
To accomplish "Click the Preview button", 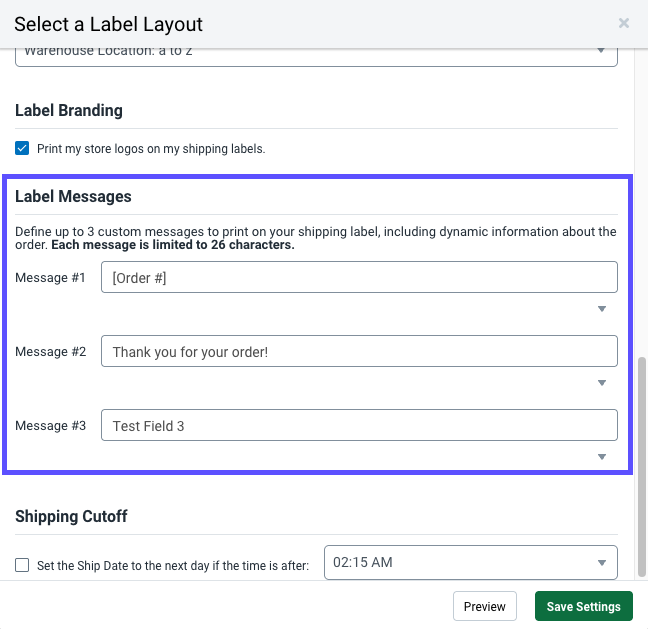I will point(485,606).
